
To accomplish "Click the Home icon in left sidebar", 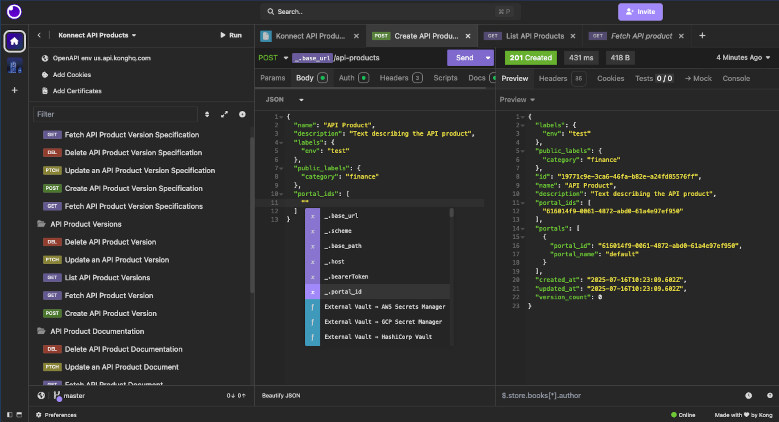I will point(15,42).
